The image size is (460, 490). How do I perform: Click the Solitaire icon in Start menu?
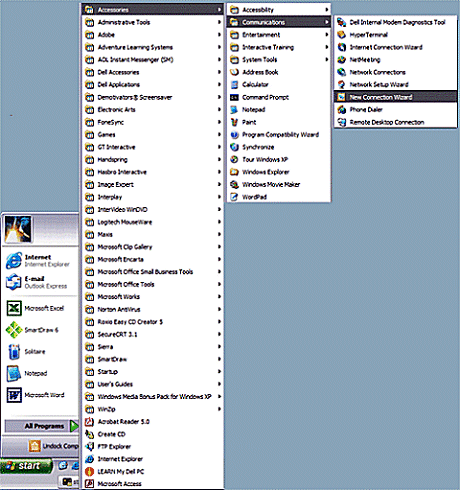[14, 352]
